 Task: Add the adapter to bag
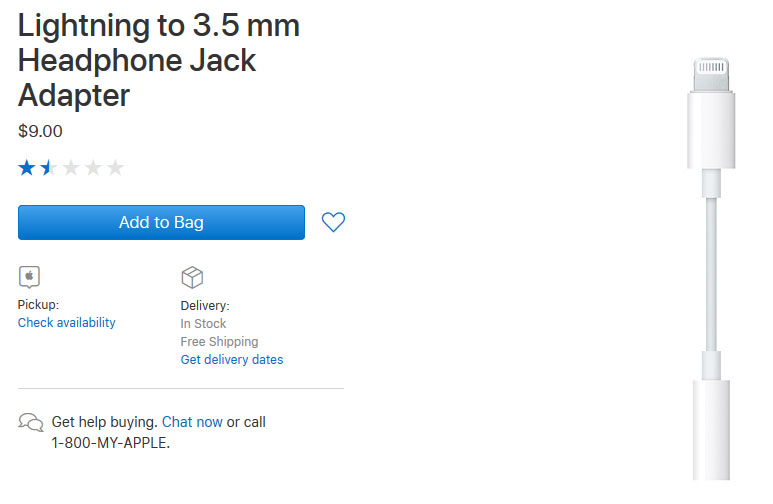click(161, 222)
